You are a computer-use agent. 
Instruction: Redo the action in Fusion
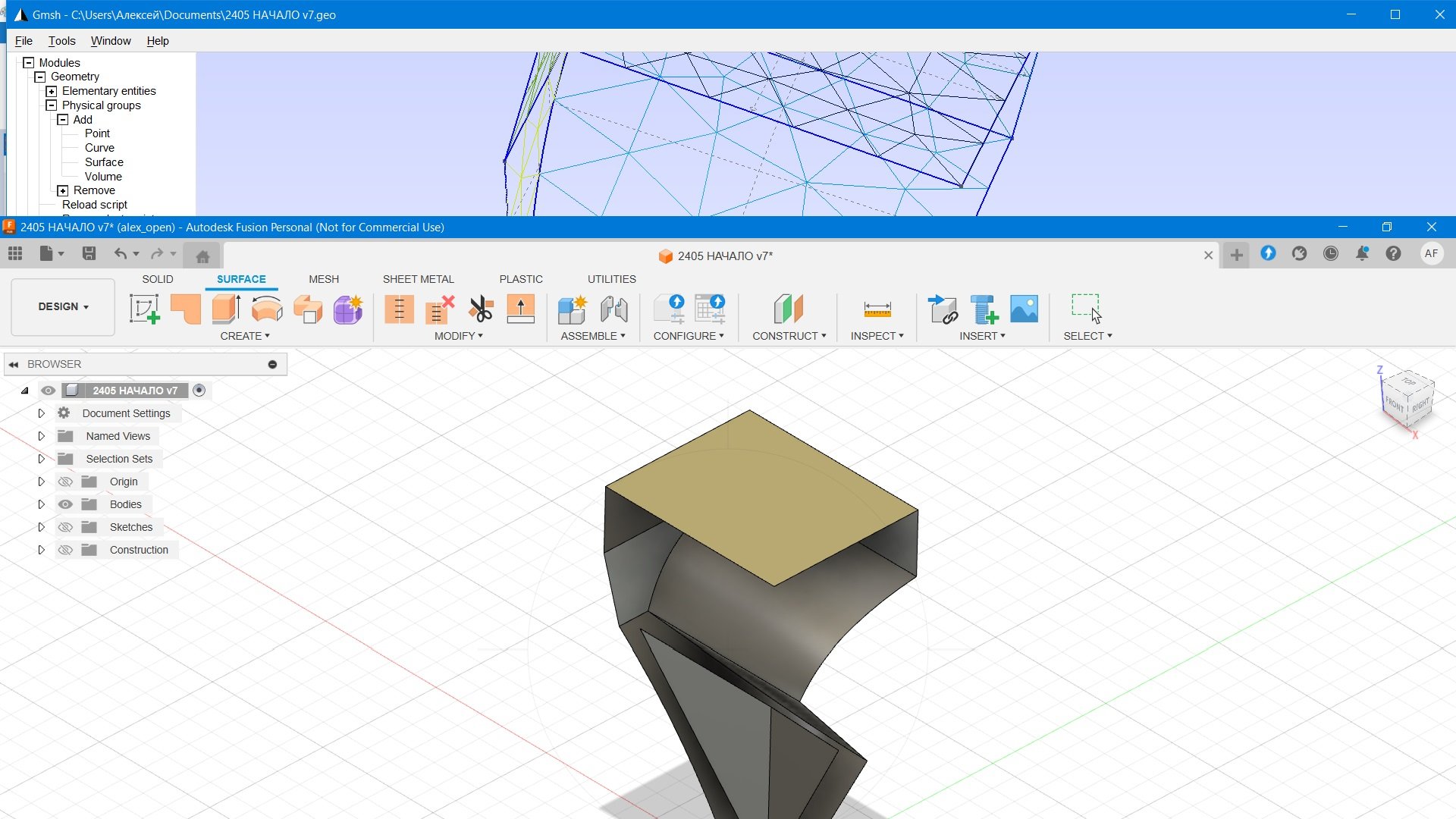(157, 254)
